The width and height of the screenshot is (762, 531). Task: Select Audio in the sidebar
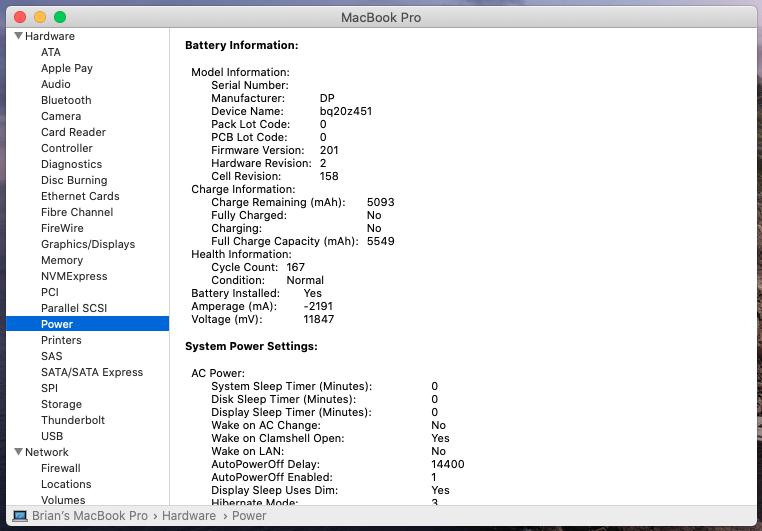pyautogui.click(x=55, y=84)
